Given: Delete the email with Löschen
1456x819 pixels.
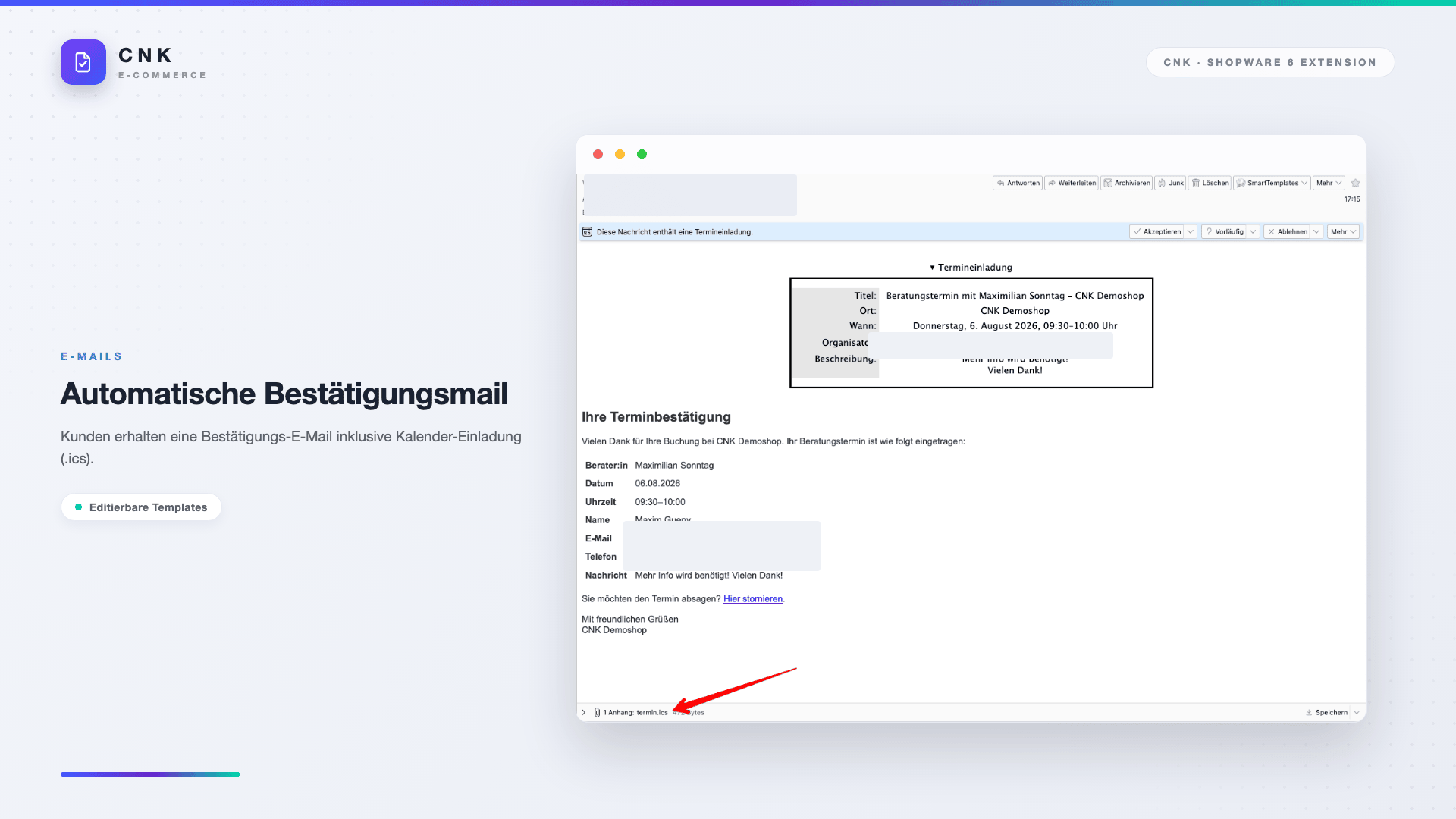Looking at the screenshot, I should (x=1210, y=183).
